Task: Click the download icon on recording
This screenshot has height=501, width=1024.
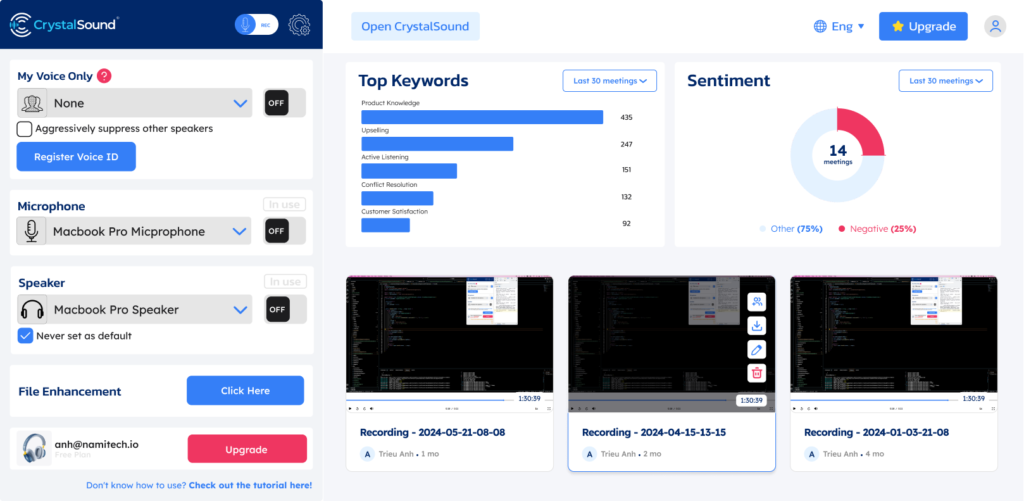Action: (757, 326)
